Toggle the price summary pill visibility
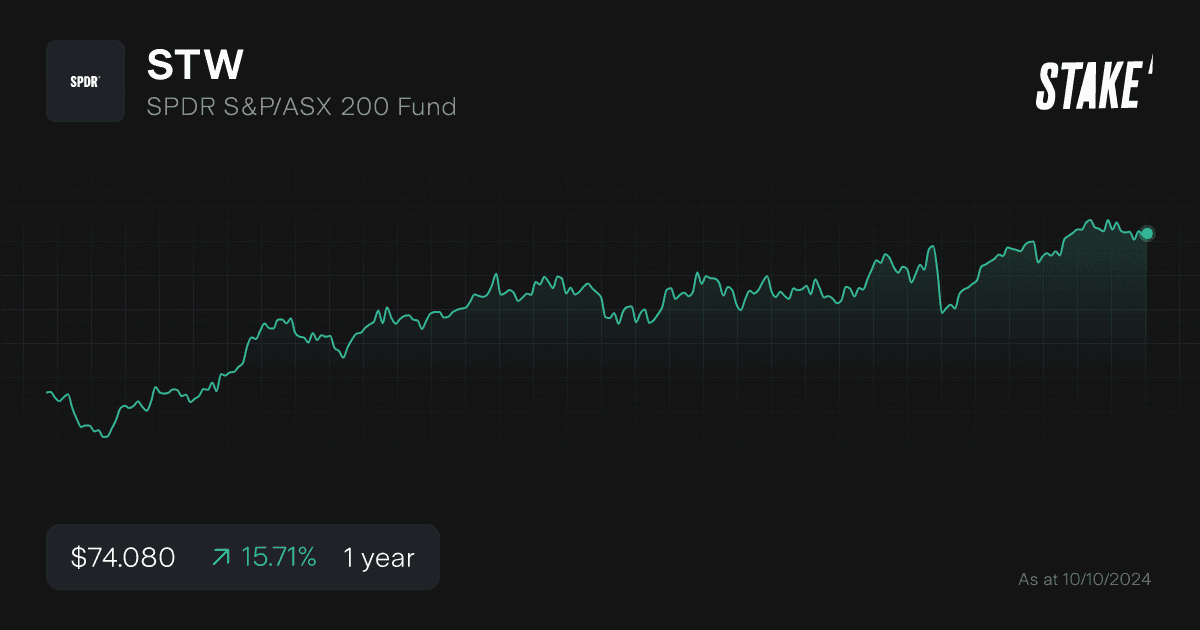1200x630 pixels. pyautogui.click(x=243, y=558)
